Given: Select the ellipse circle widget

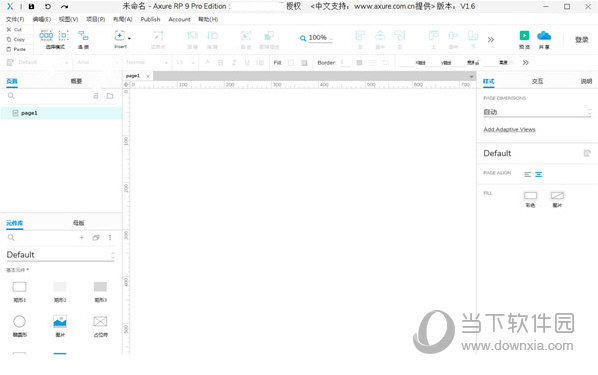Looking at the screenshot, I should tap(19, 321).
